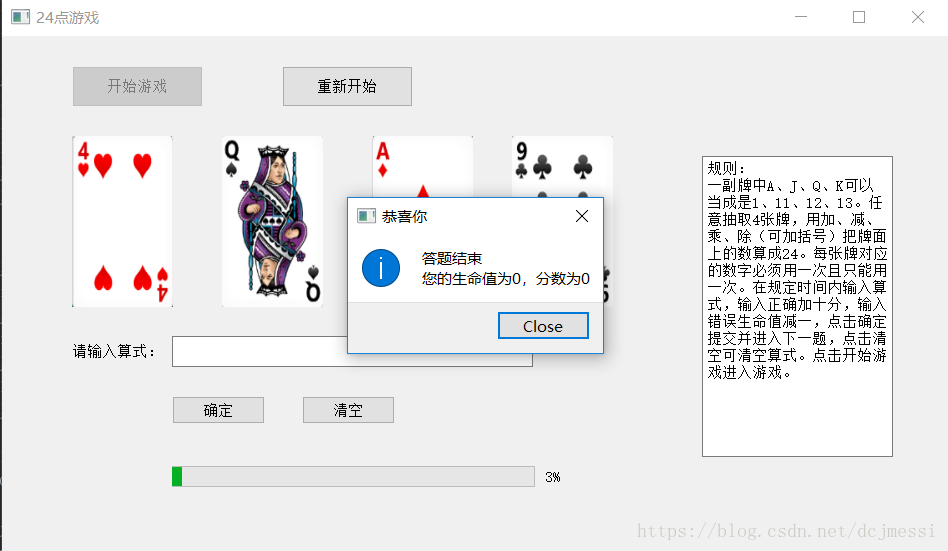Click the Close button in the dialog
The image size is (948, 551).
pos(543,326)
